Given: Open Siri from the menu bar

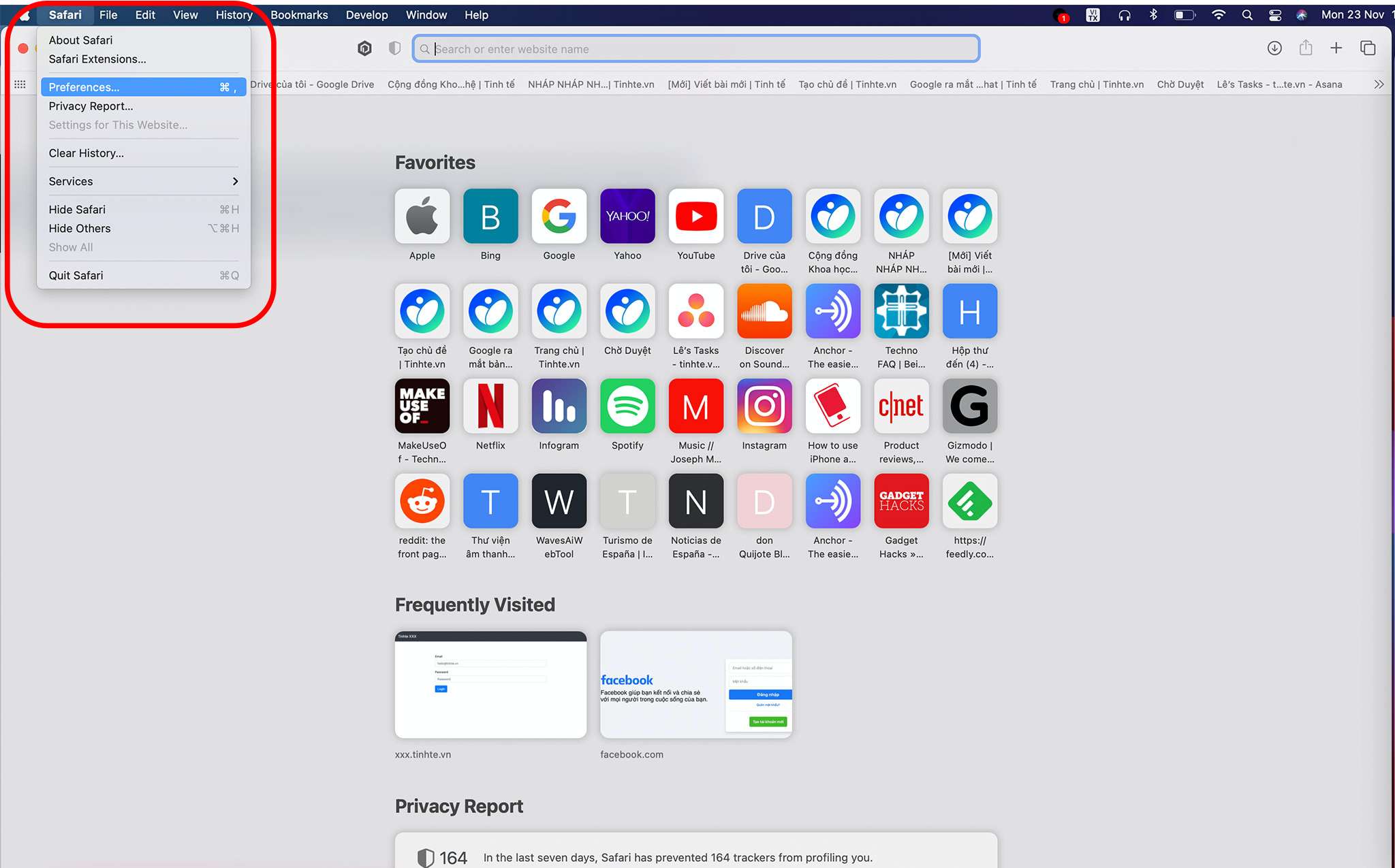Looking at the screenshot, I should tap(1302, 15).
